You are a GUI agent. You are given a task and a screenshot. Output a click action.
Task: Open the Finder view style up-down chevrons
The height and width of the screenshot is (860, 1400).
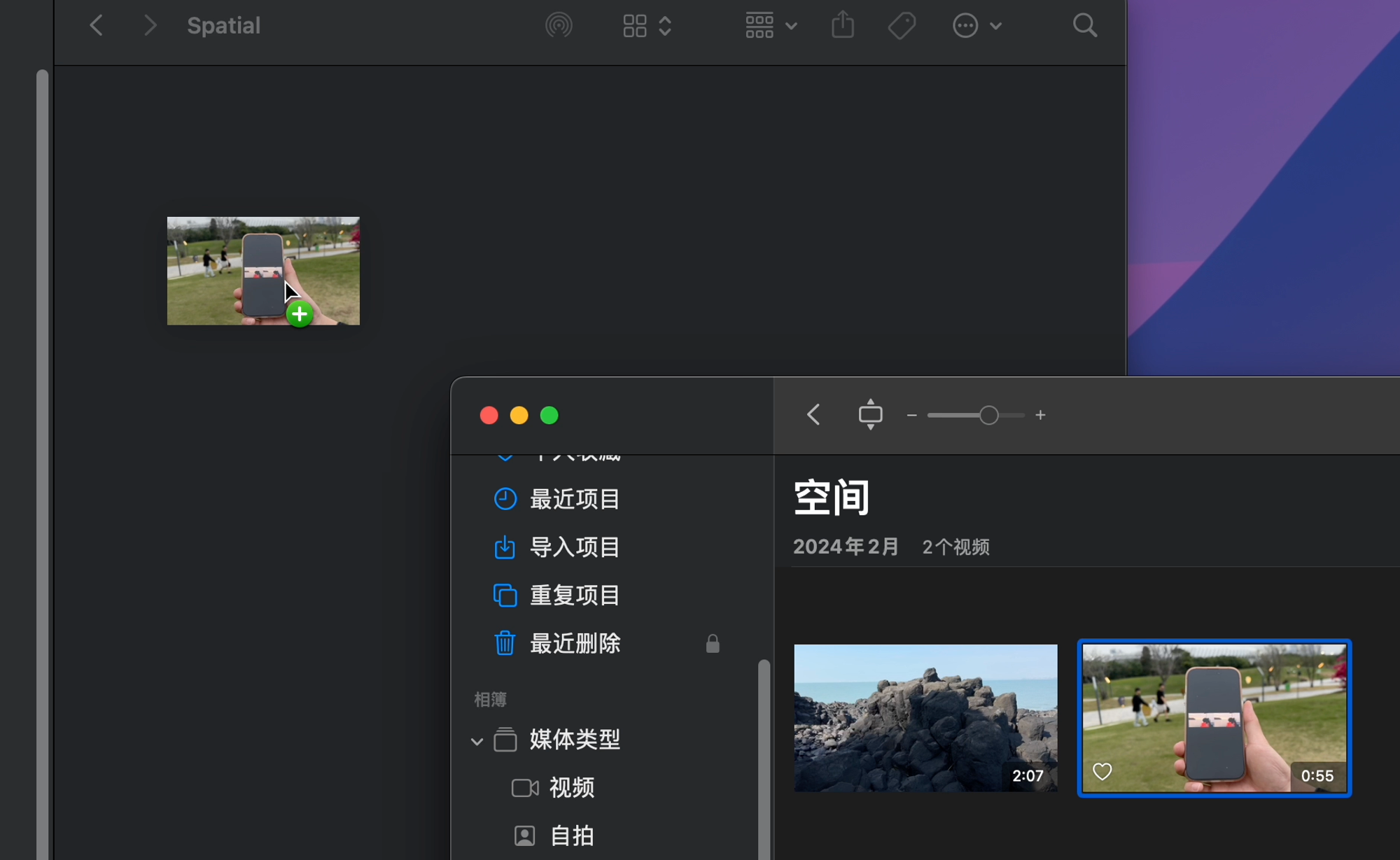[x=665, y=26]
